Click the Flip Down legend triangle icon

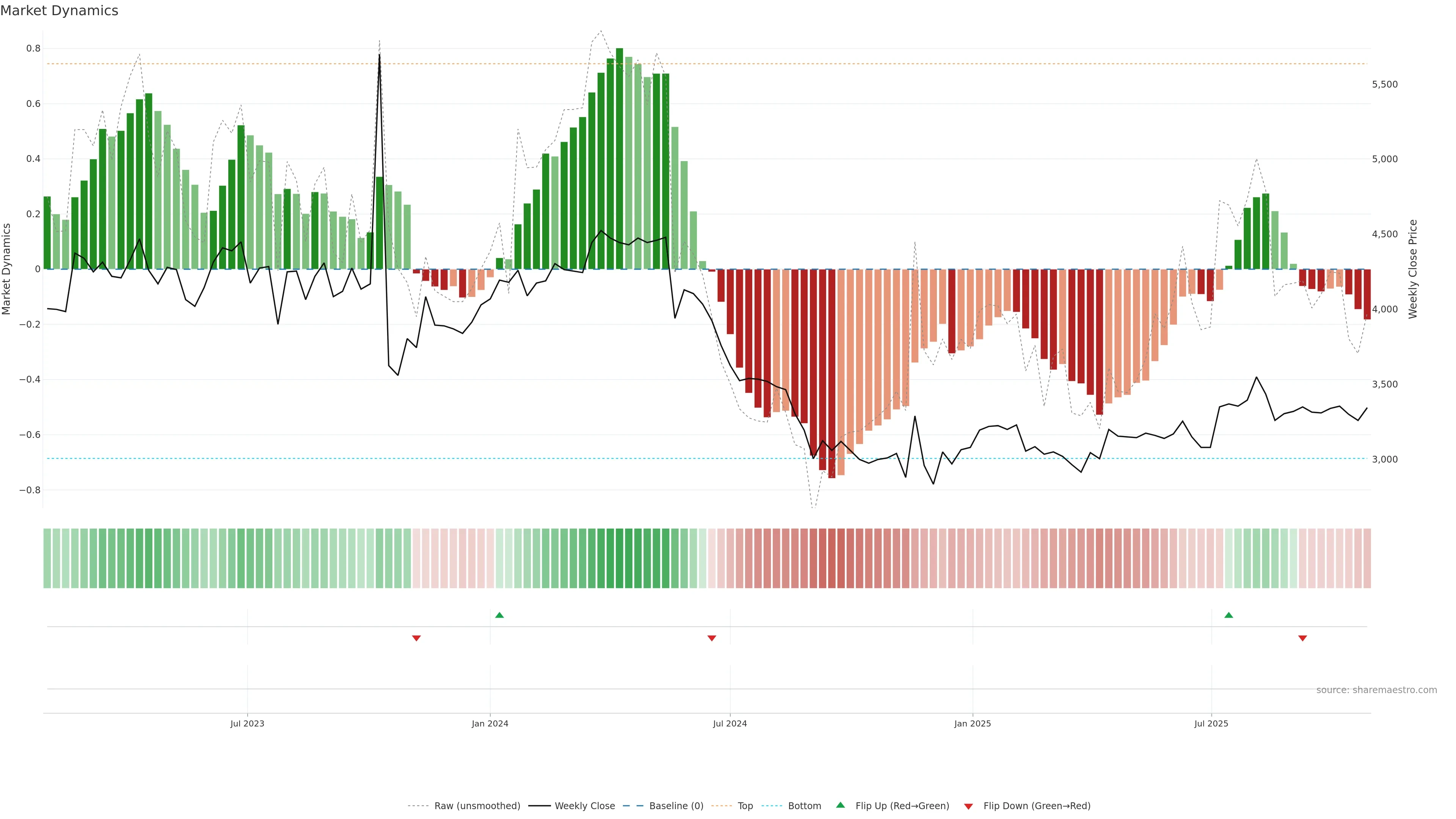968,806
